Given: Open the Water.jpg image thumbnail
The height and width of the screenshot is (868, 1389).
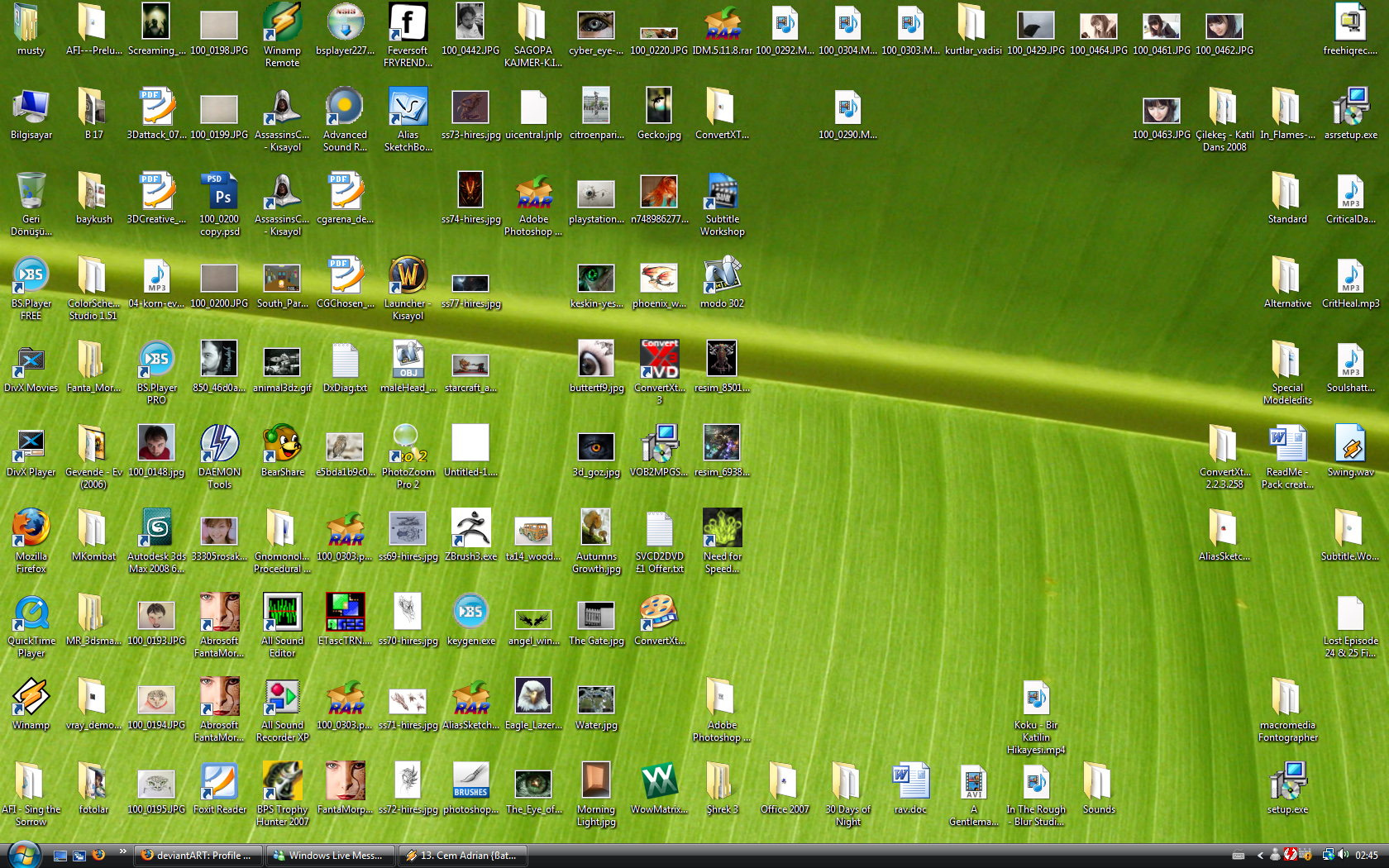Looking at the screenshot, I should [596, 703].
